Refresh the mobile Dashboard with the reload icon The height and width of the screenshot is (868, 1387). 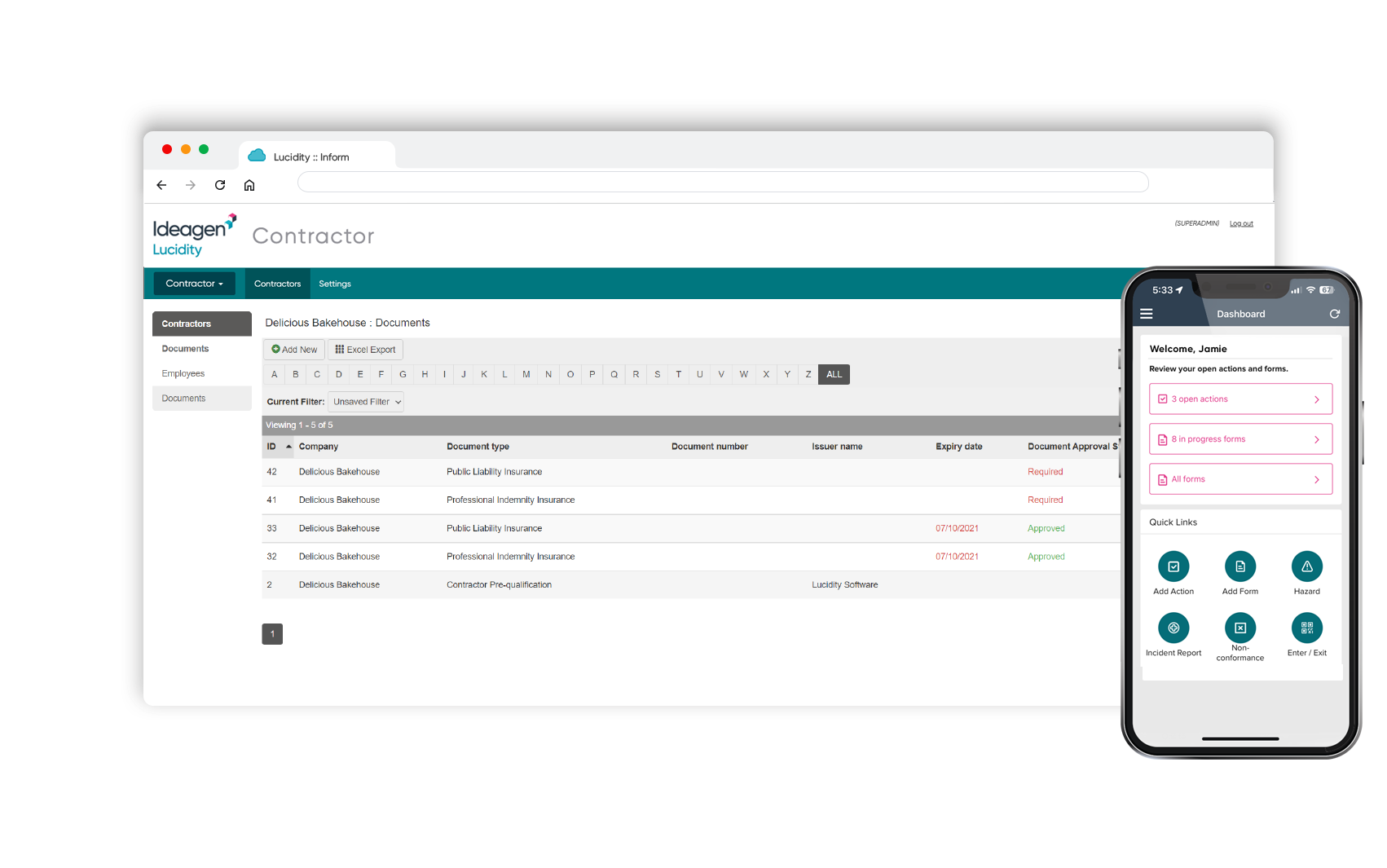click(1334, 313)
